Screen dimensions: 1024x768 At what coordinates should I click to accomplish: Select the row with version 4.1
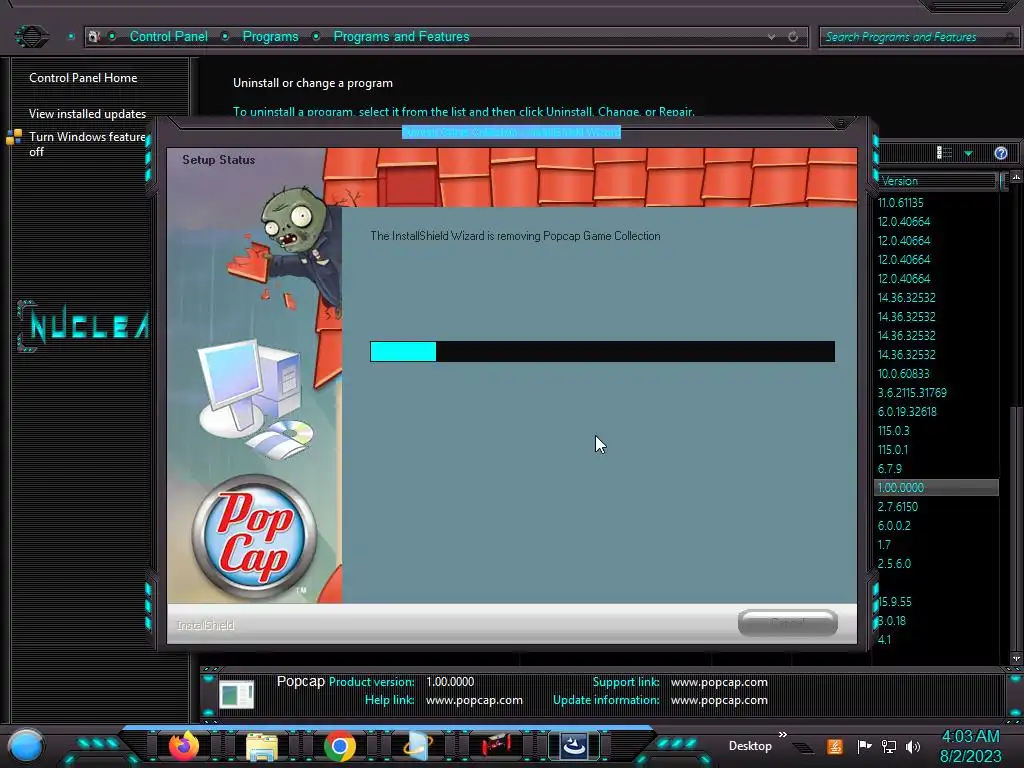[936, 639]
